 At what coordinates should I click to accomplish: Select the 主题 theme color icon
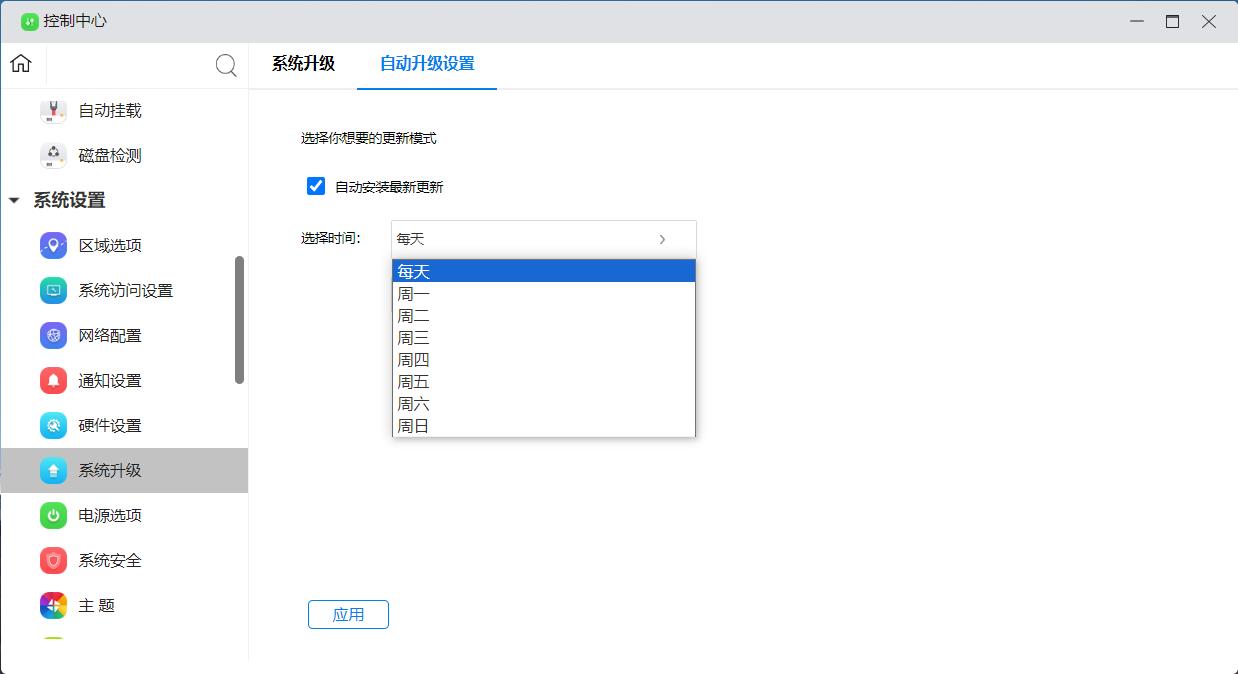coord(53,606)
